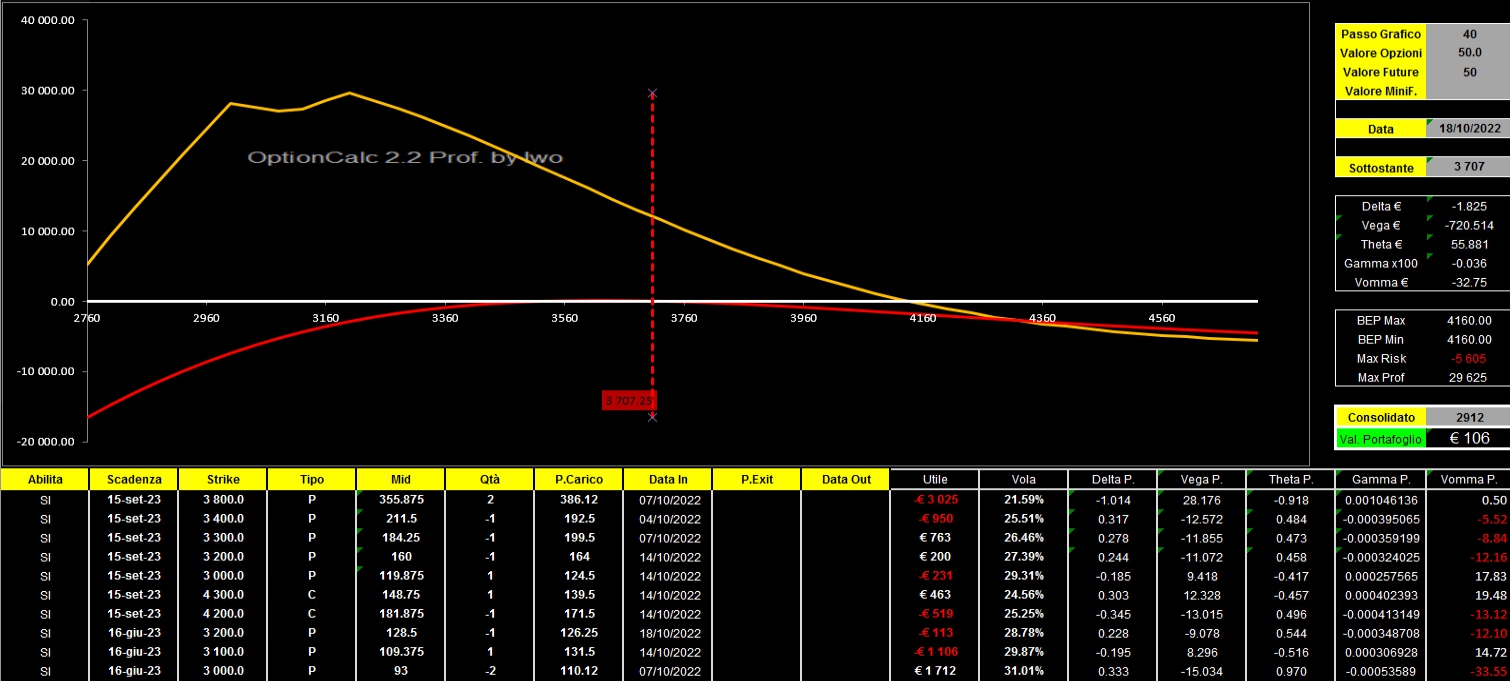Image resolution: width=1510 pixels, height=681 pixels.
Task: Click the Theta P. column header
Action: tap(1291, 479)
